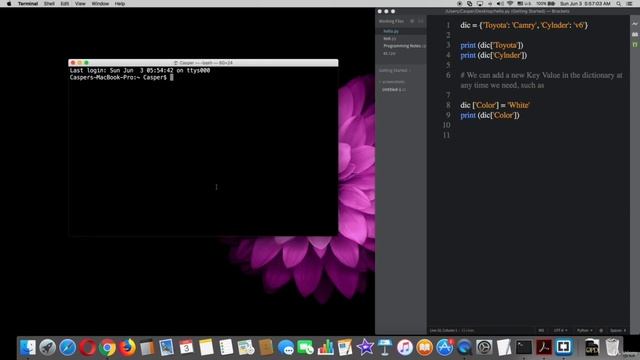Open System Preferences gear in Dock
This screenshot has height=360, width=640.
coord(484,347)
